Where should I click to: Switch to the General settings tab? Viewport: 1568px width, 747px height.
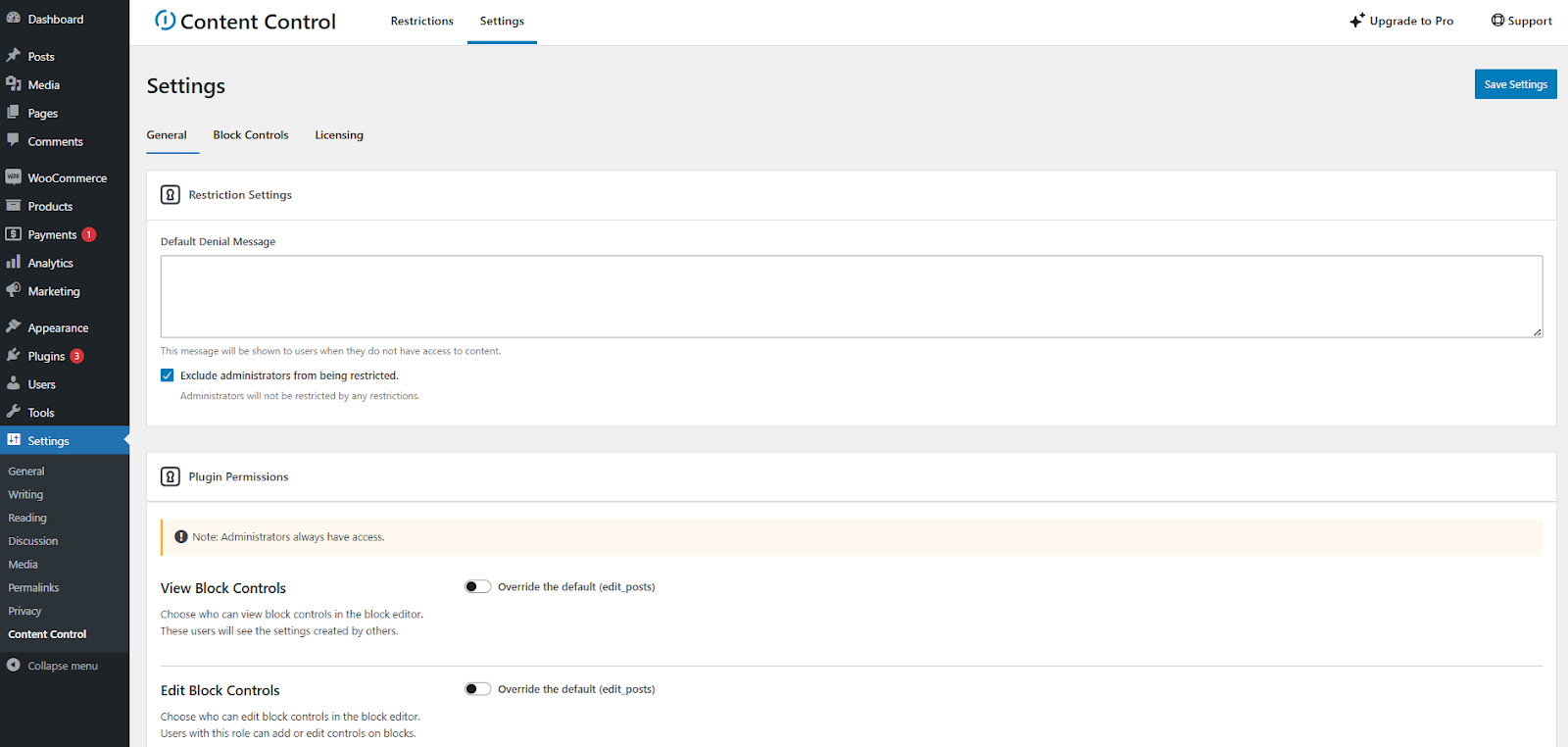tap(167, 135)
